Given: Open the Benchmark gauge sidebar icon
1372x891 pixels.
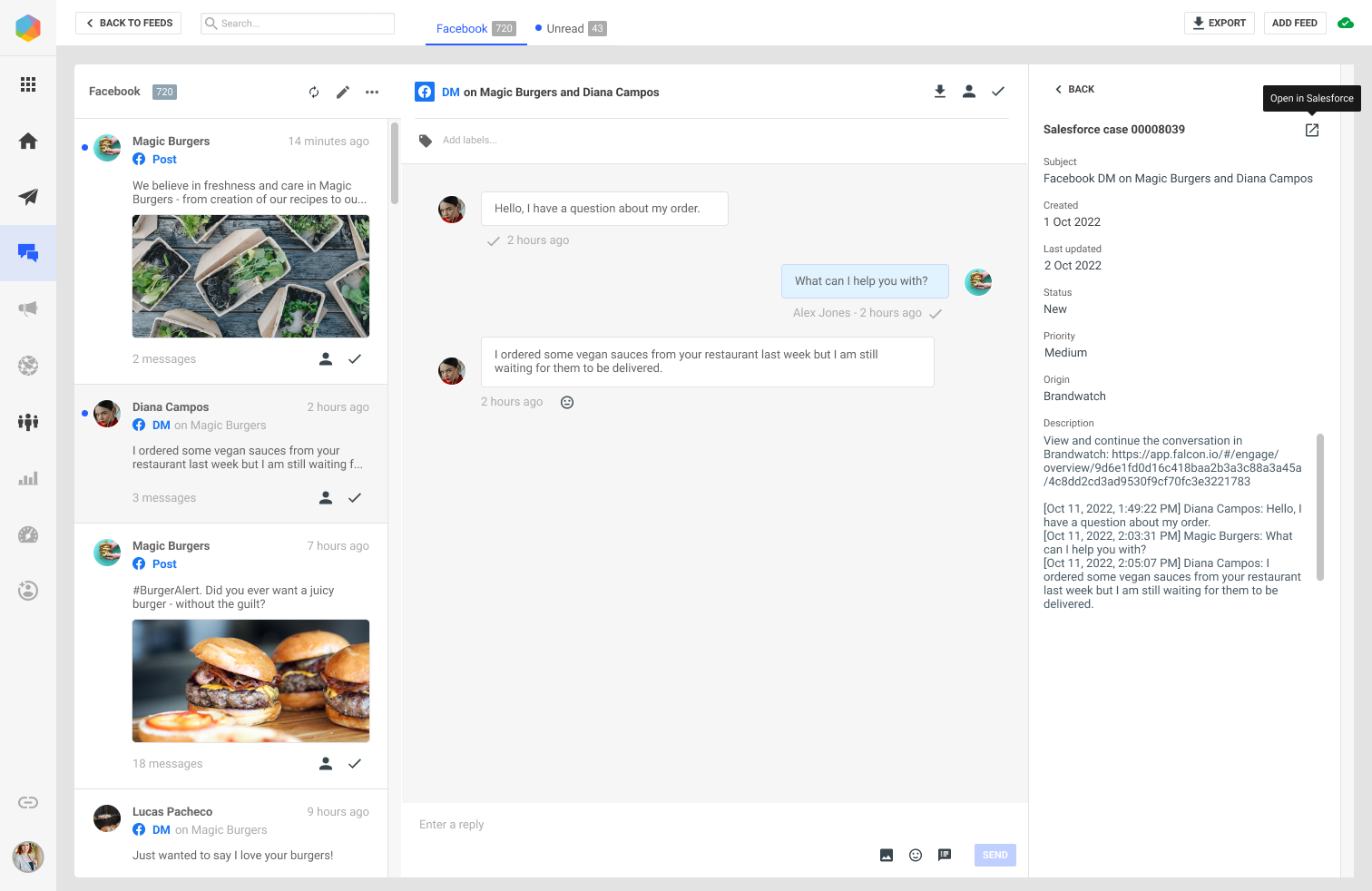Looking at the screenshot, I should (x=28, y=534).
